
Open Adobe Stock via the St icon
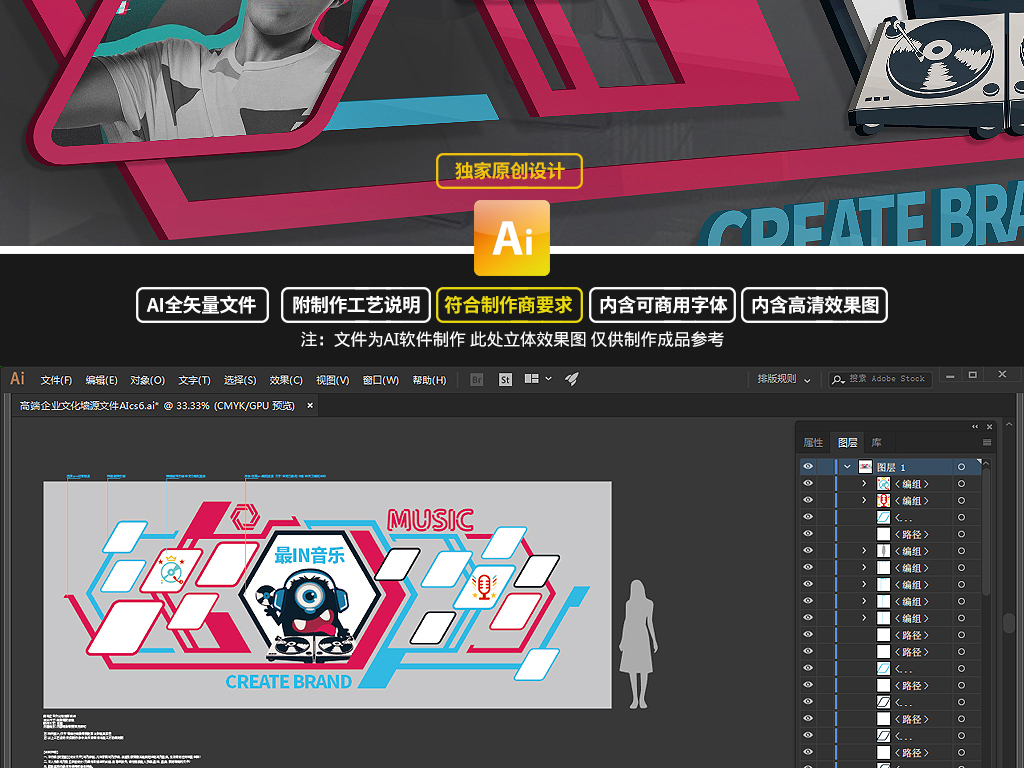(x=505, y=379)
